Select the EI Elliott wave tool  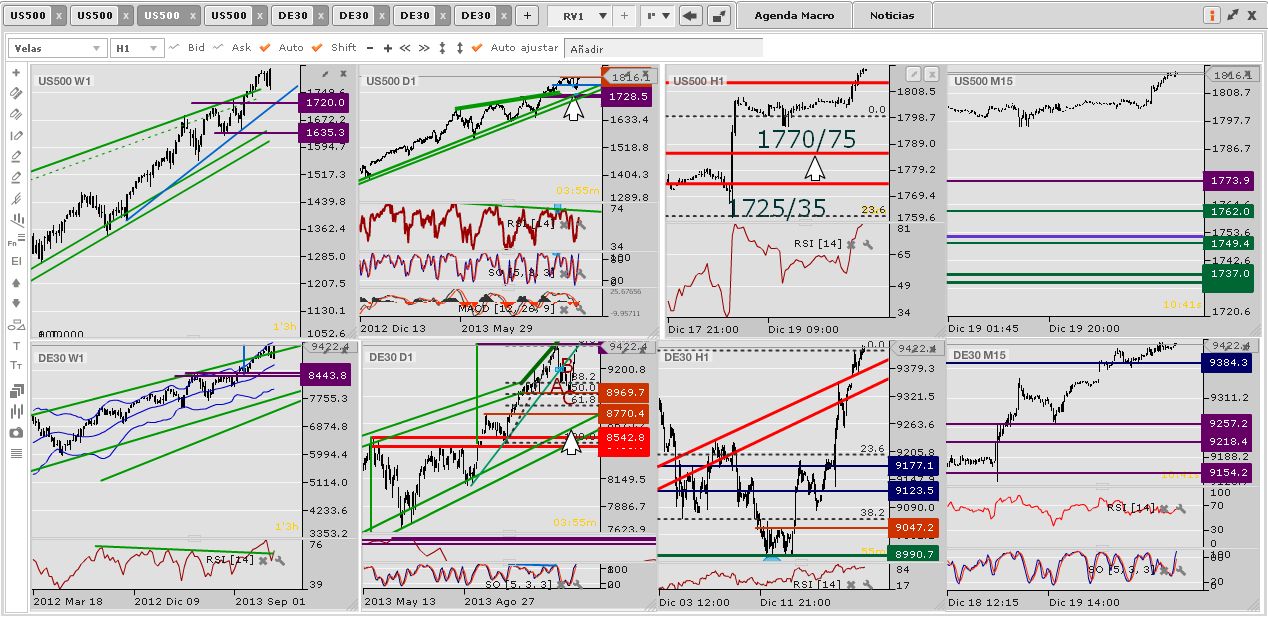(16, 261)
